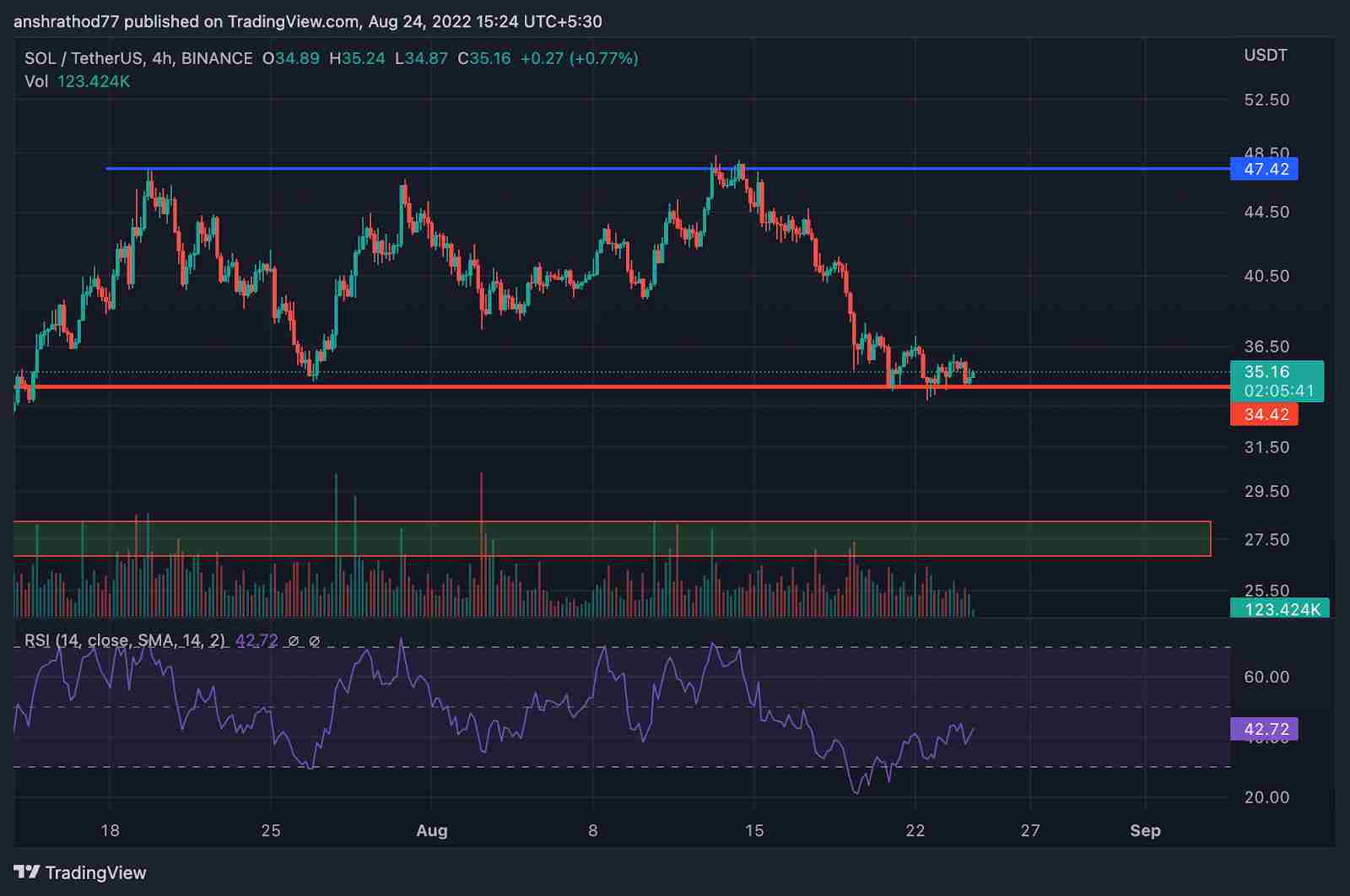
Task: Click the USDT currency label on price axis
Action: pyautogui.click(x=1266, y=56)
